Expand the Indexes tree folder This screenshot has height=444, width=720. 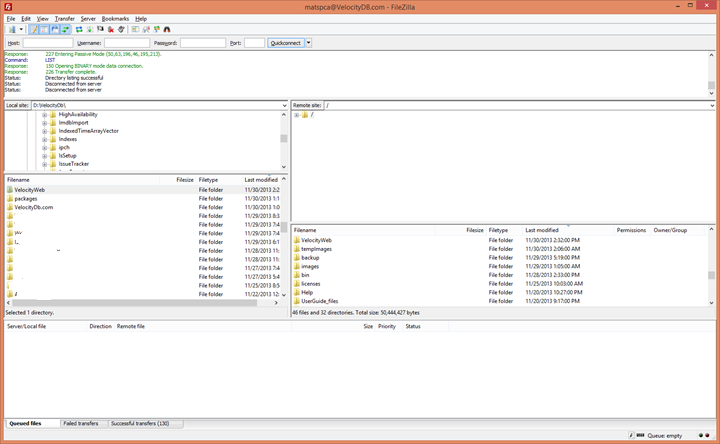[x=45, y=140]
